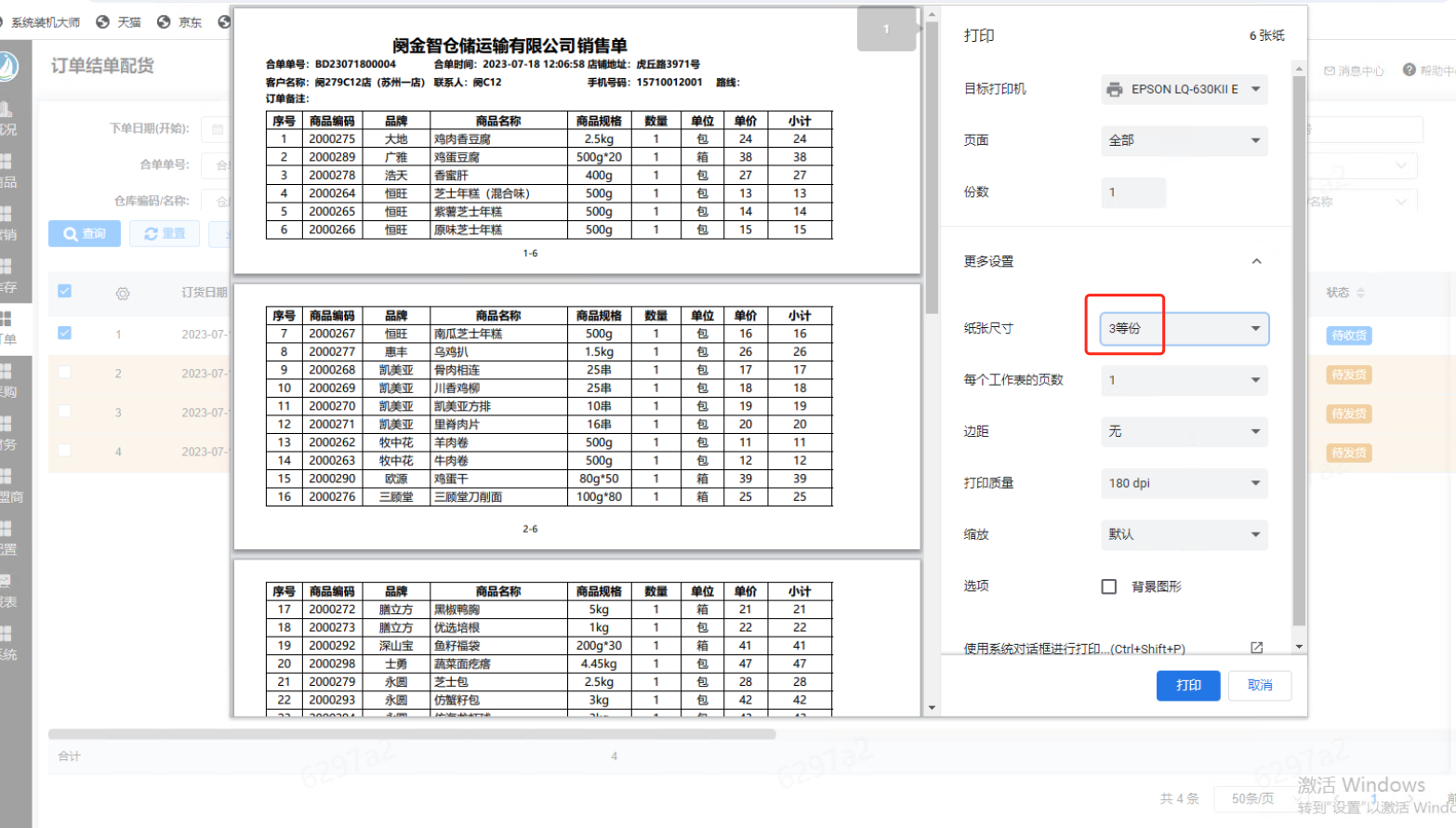Open the 每个工作表的页数 dropdown
1456x828 pixels.
1185,380
